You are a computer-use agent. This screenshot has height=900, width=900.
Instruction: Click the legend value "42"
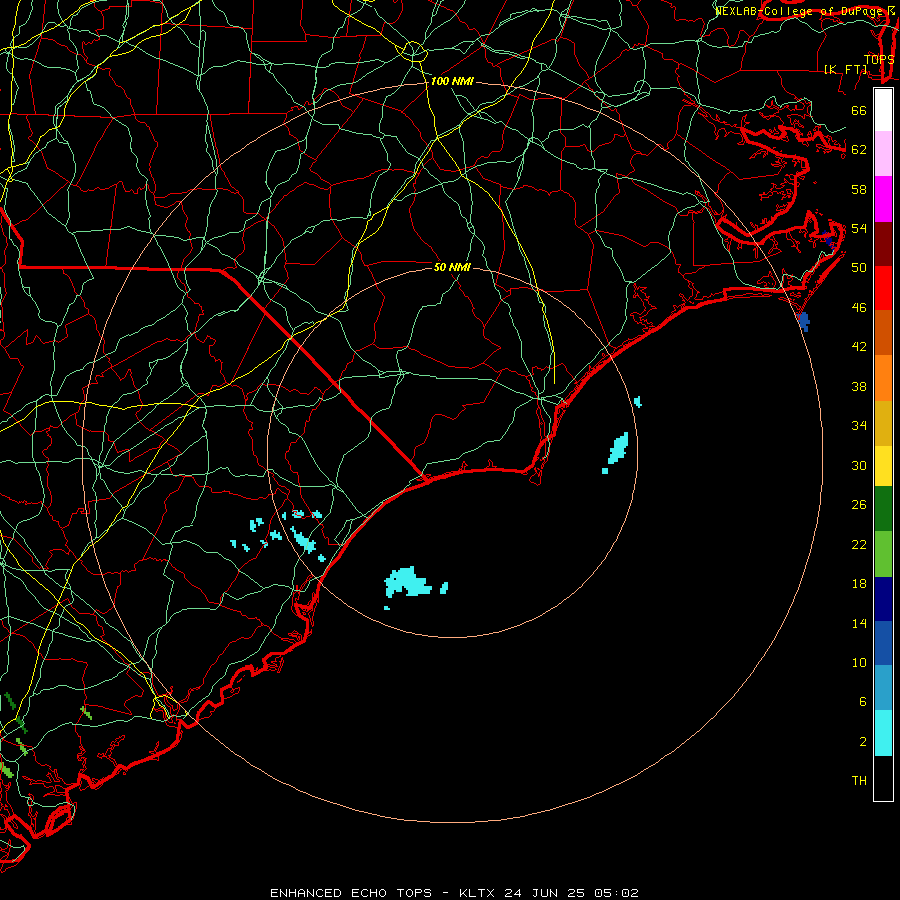[859, 347]
